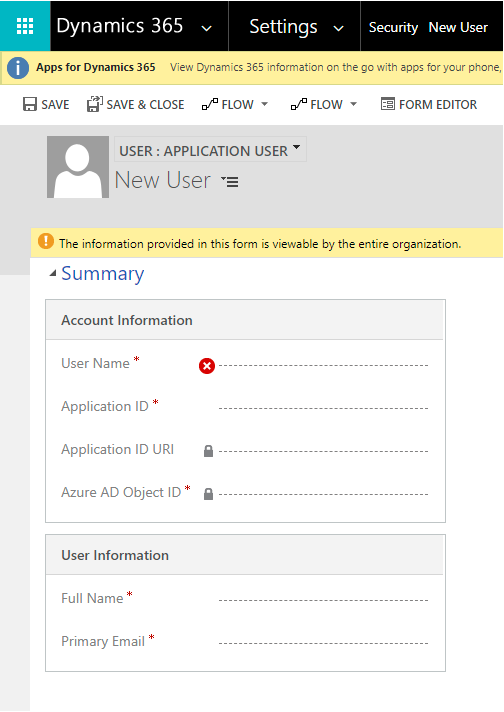
Task: Expand the Dynamics 365 chevron dropdown
Action: (x=207, y=29)
